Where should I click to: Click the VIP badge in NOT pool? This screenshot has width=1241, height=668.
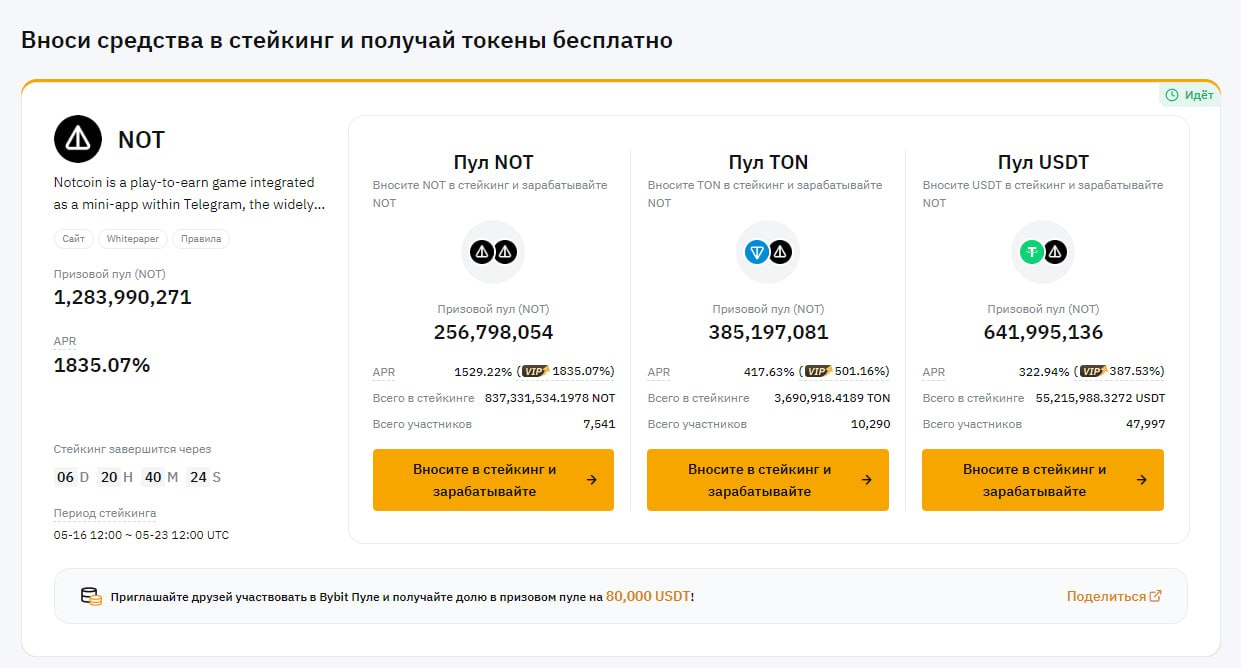pyautogui.click(x=537, y=371)
